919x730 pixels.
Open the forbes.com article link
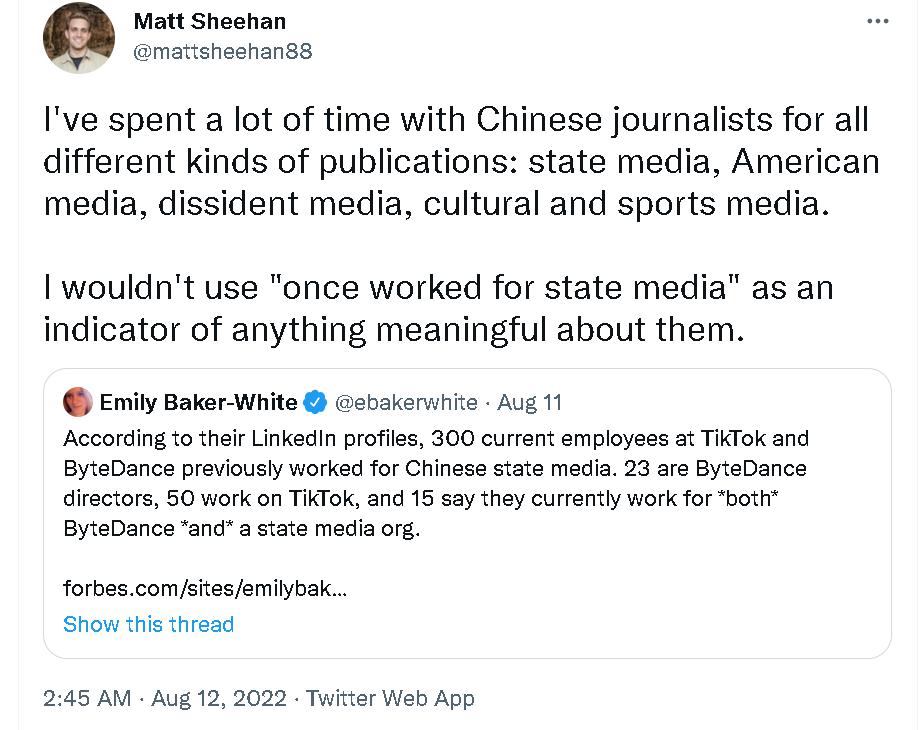click(x=205, y=588)
